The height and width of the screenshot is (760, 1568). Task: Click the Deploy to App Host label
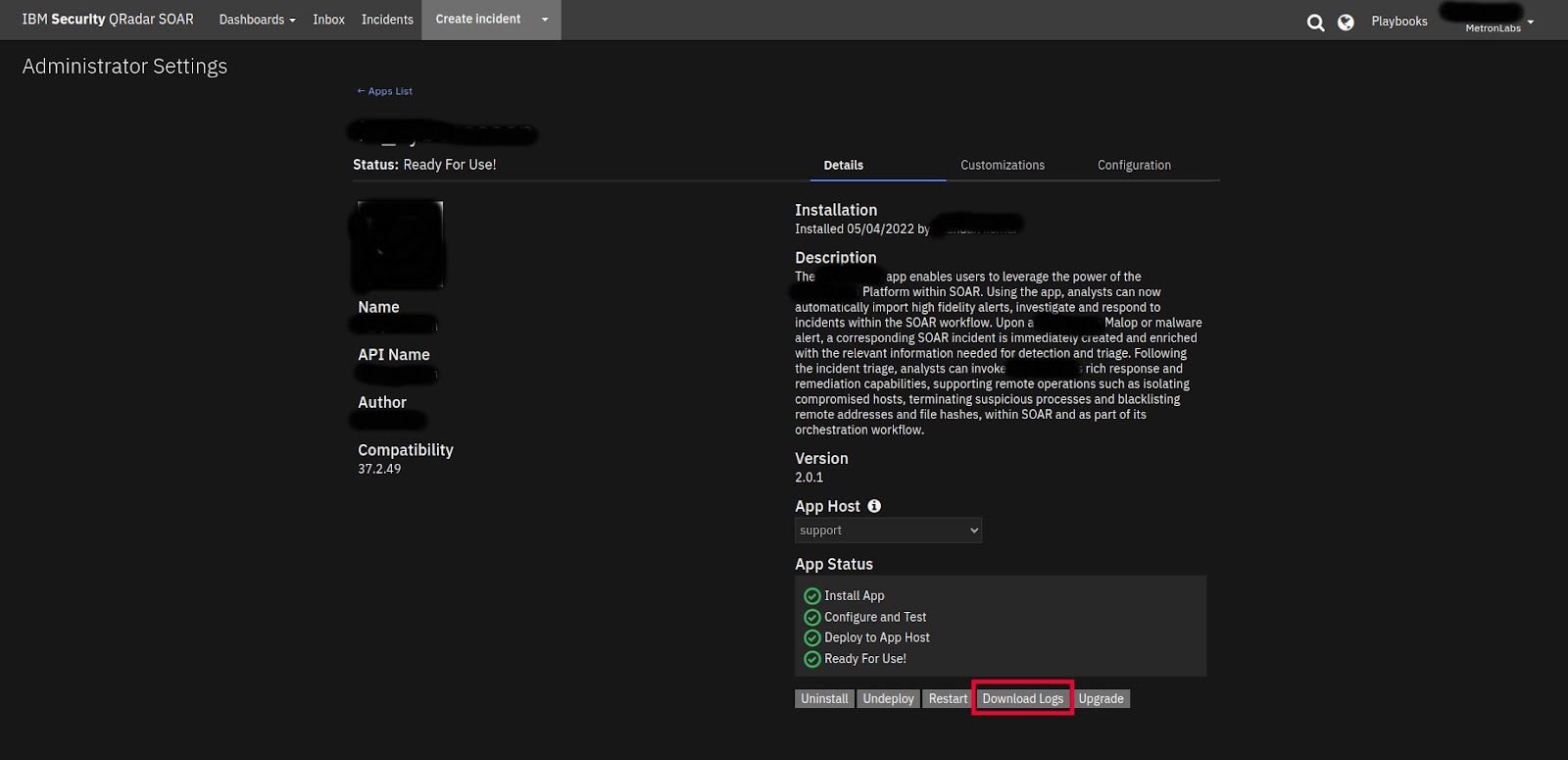pyautogui.click(x=877, y=637)
